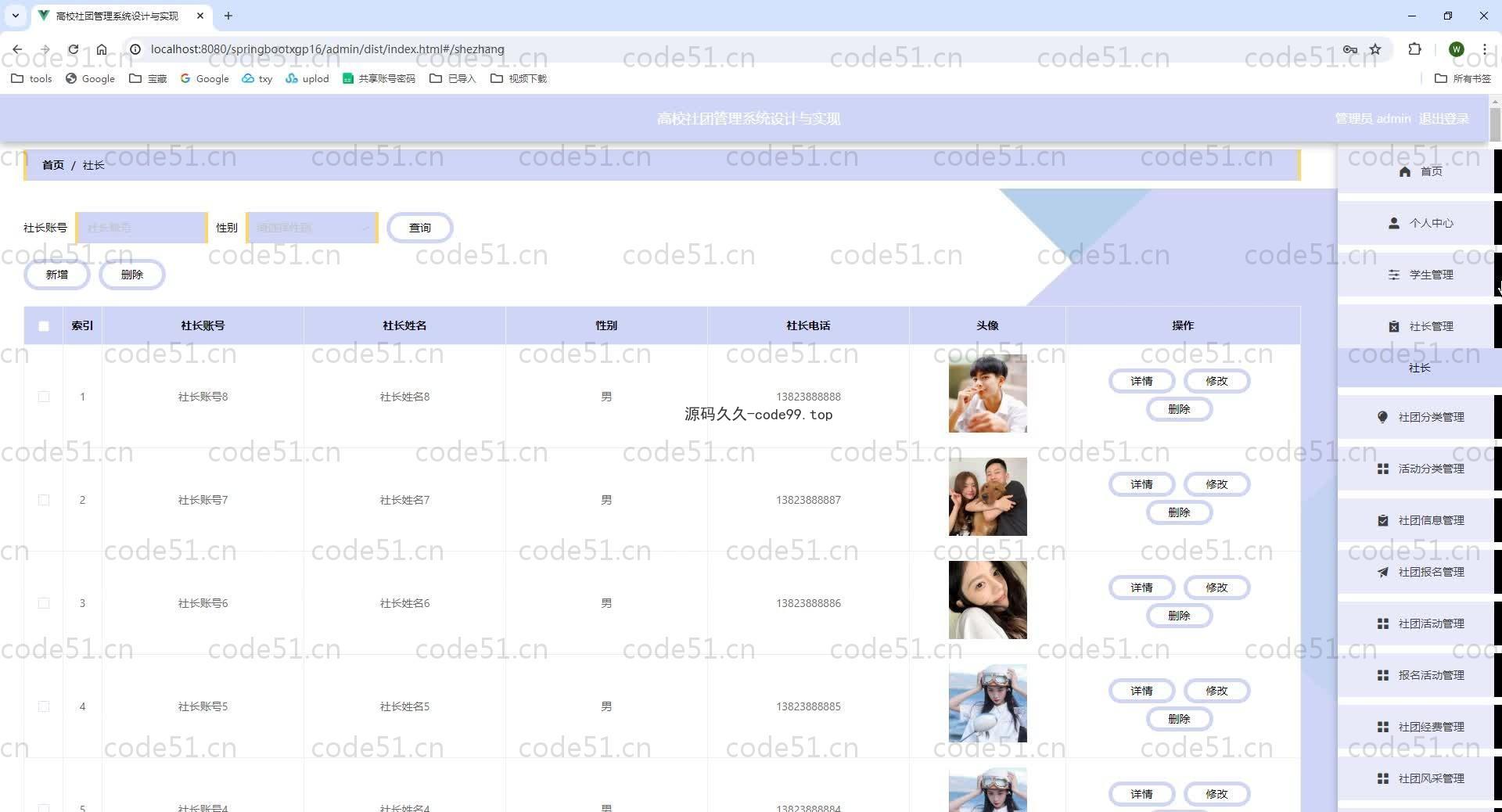Image resolution: width=1502 pixels, height=812 pixels.
Task: Open the extensions puzzle icon
Action: click(x=1414, y=49)
